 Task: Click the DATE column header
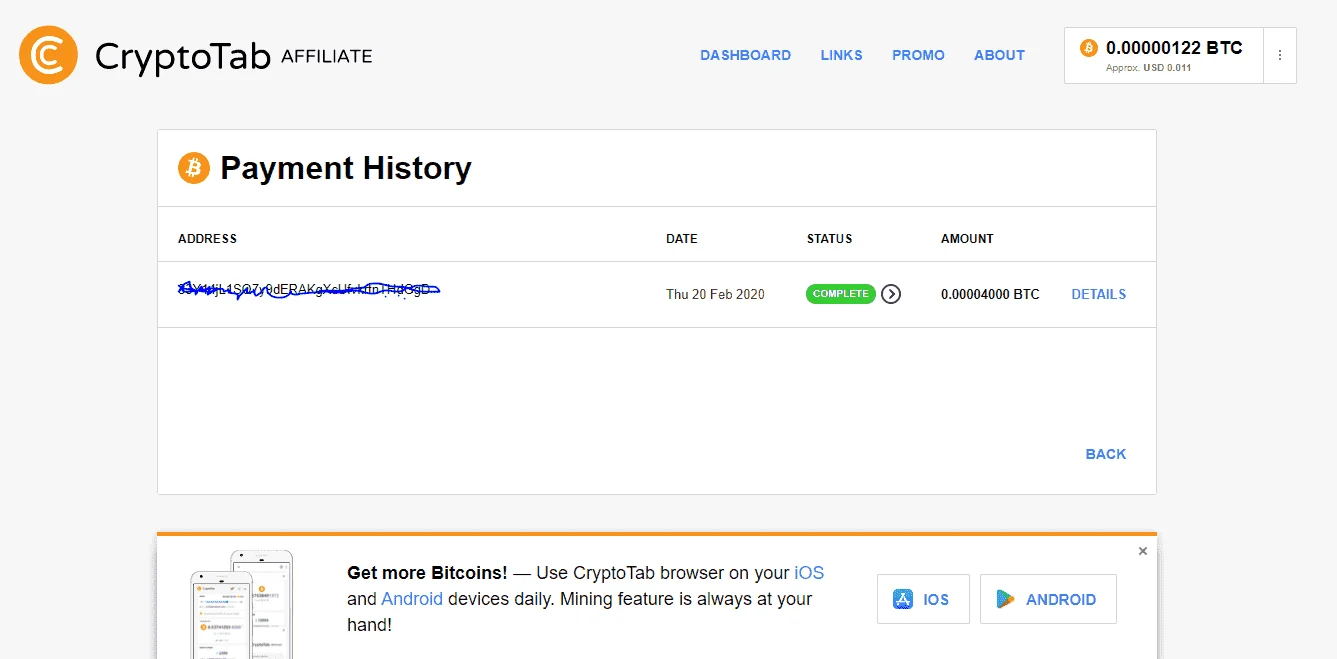point(682,239)
